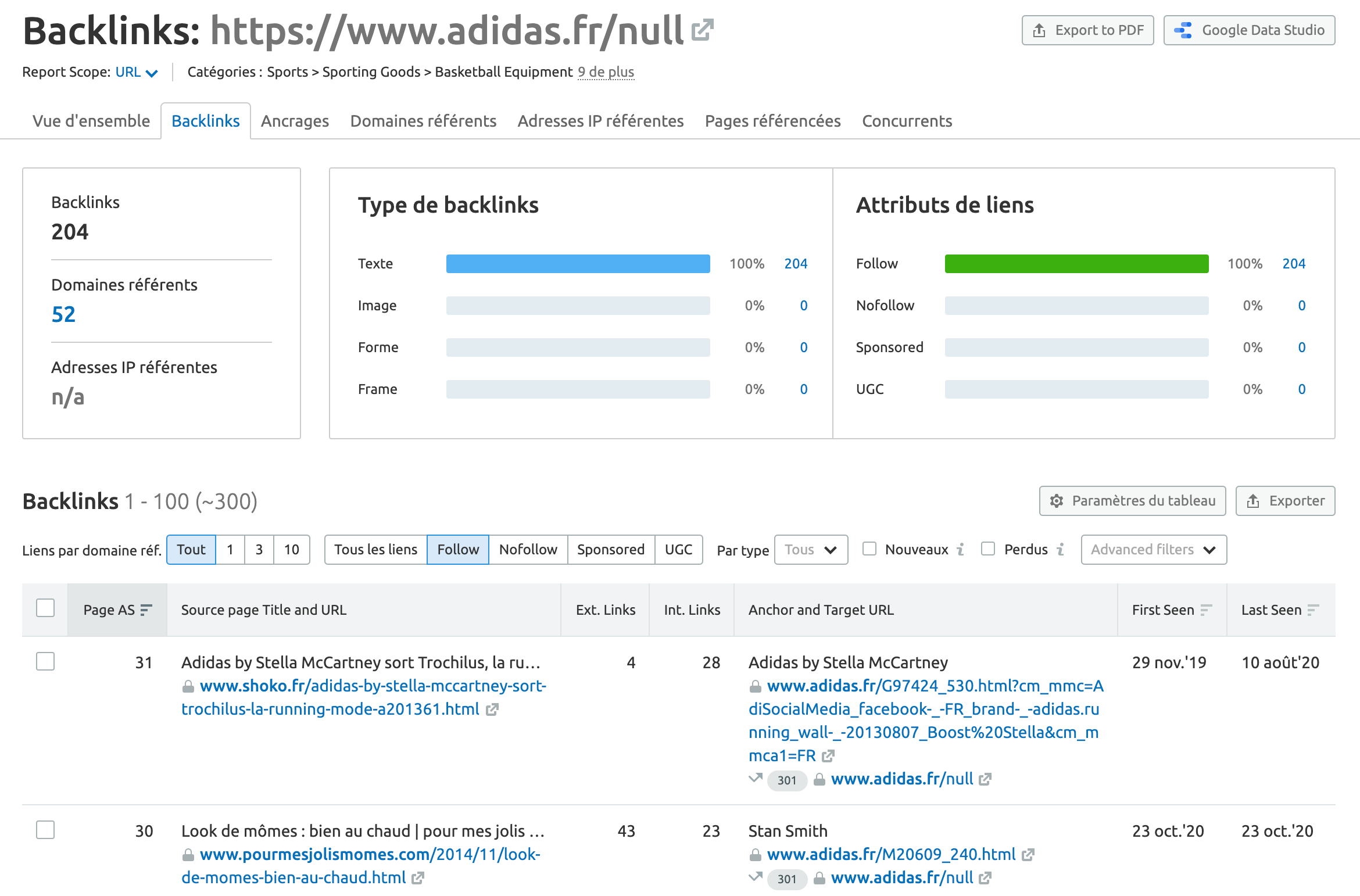This screenshot has height=896, width=1360.
Task: Select 3 links per referring domain
Action: coord(259,550)
